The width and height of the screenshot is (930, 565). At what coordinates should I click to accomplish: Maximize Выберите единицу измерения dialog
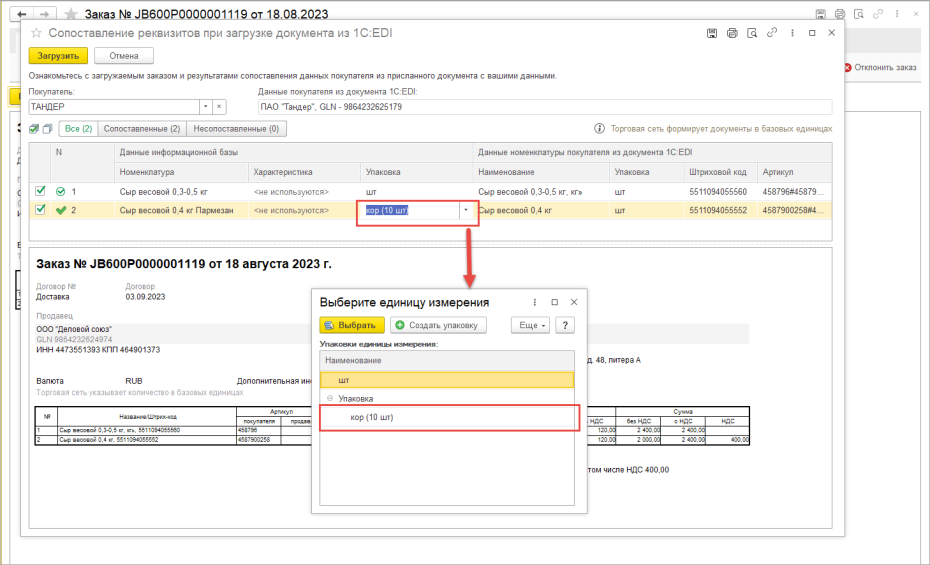coord(555,302)
